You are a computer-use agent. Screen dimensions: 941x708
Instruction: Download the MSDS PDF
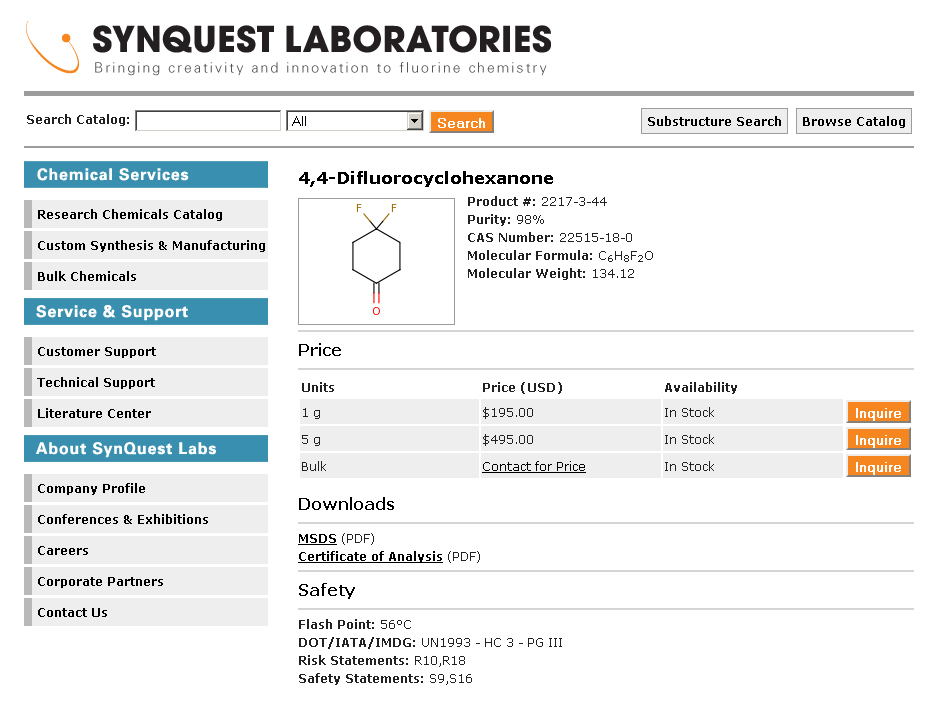click(x=316, y=538)
